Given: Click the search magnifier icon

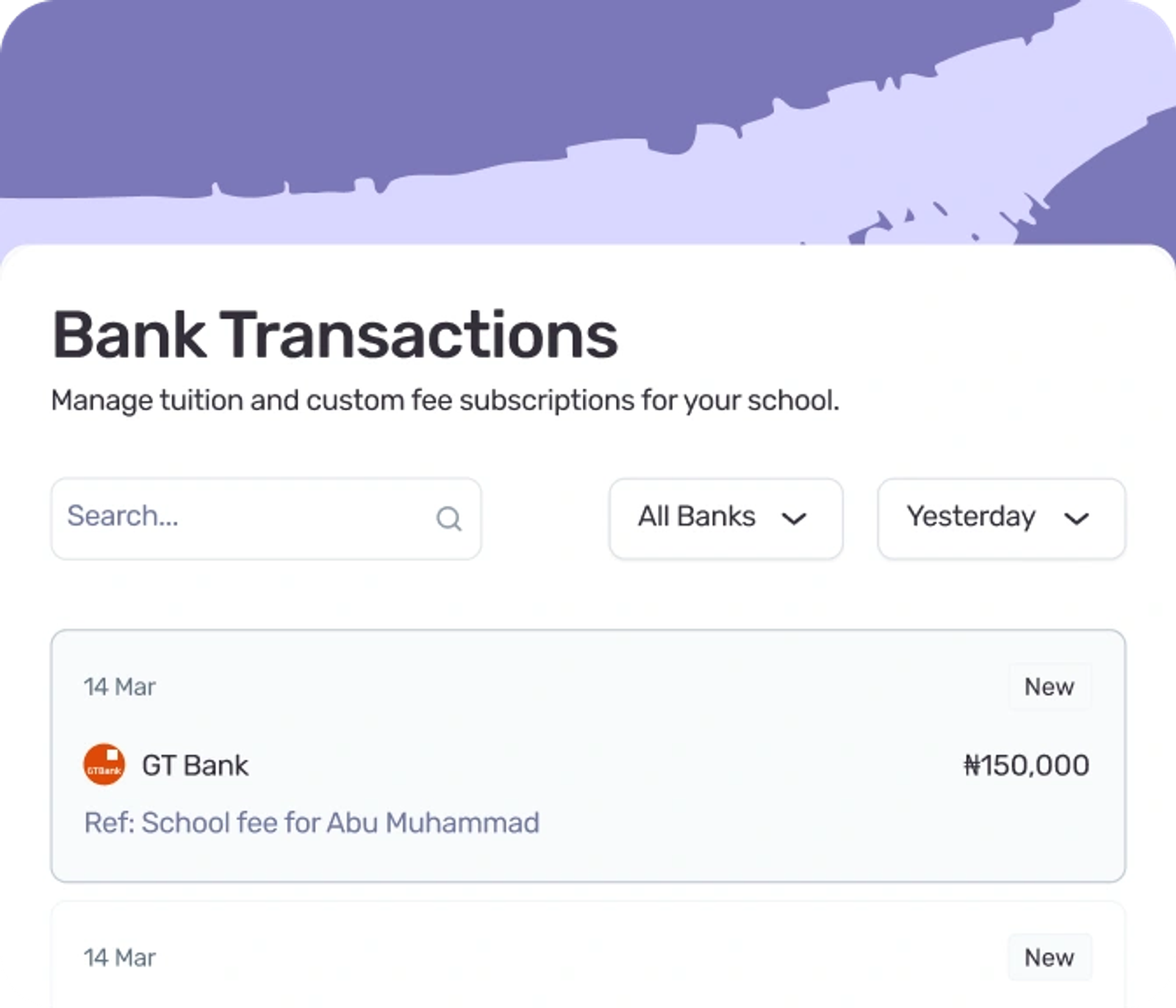Looking at the screenshot, I should pos(448,518).
